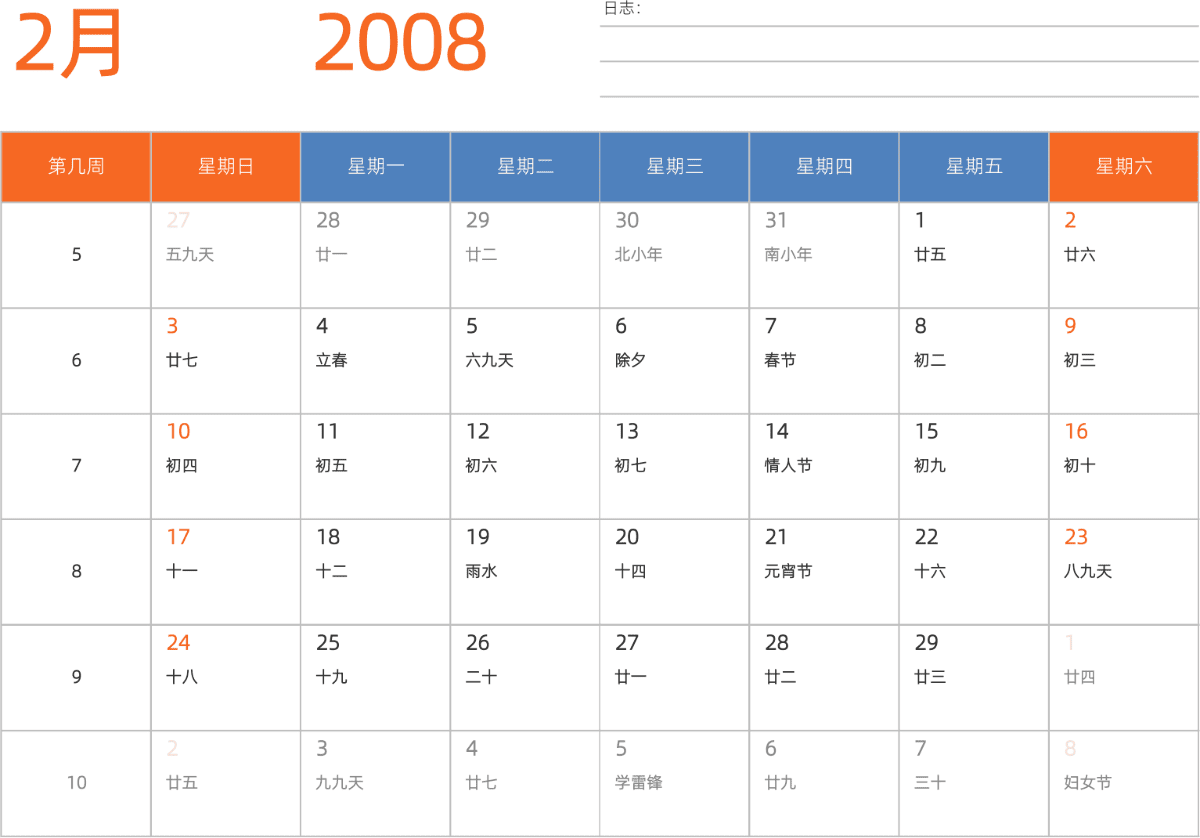The height and width of the screenshot is (838, 1200).
Task: Select January 30 labeled 北小年
Action: pyautogui.click(x=675, y=255)
